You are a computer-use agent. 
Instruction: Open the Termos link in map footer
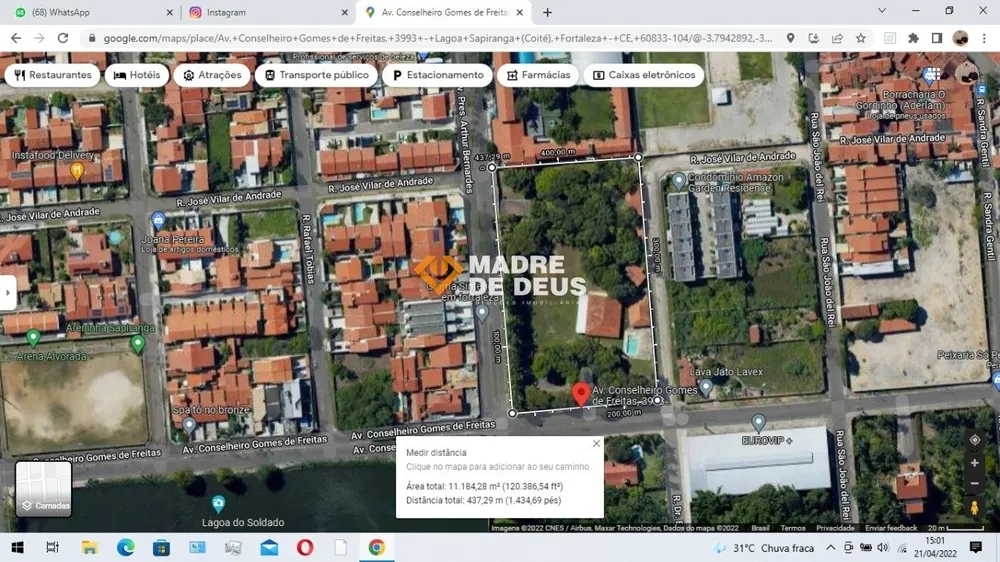793,528
